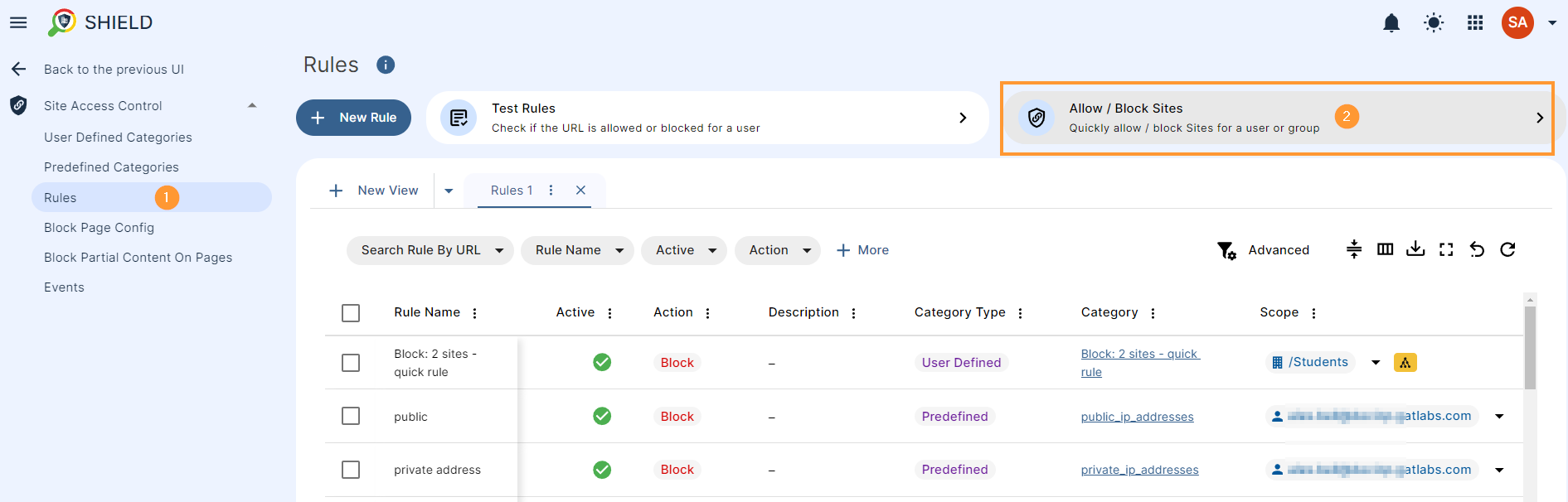Open the apps grid launcher
The image size is (1568, 502).
pyautogui.click(x=1475, y=23)
